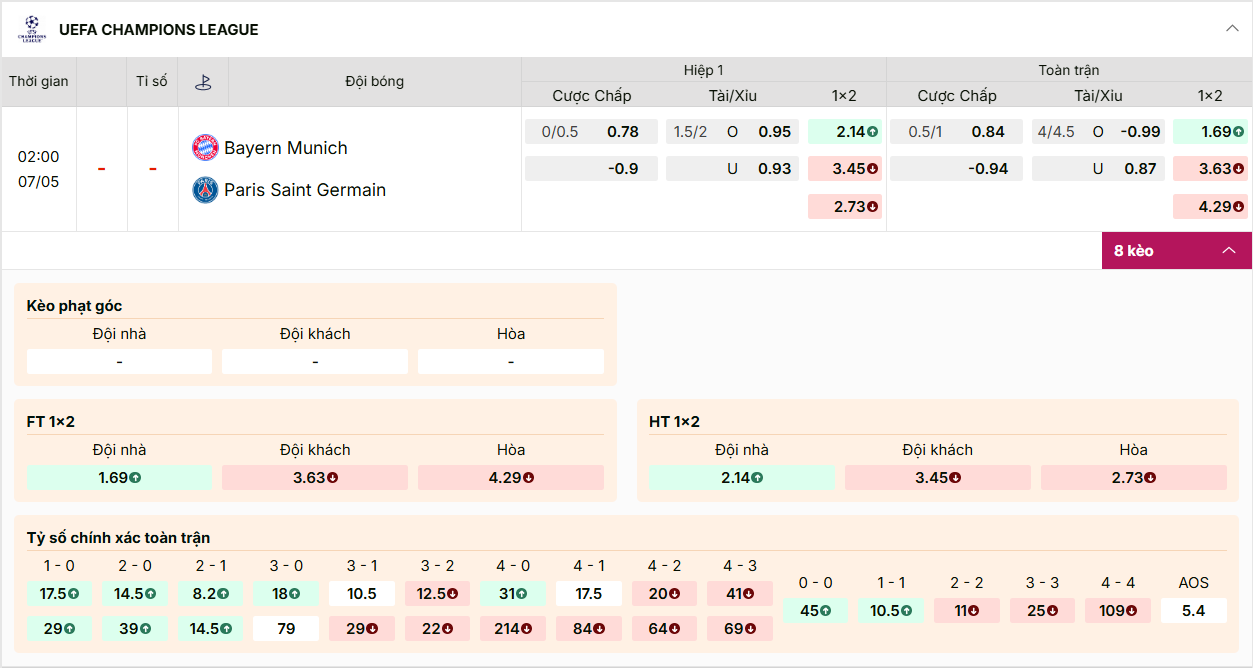Select Hiệp 1 handicap 0/0.5 at 0.78

[x=591, y=132]
